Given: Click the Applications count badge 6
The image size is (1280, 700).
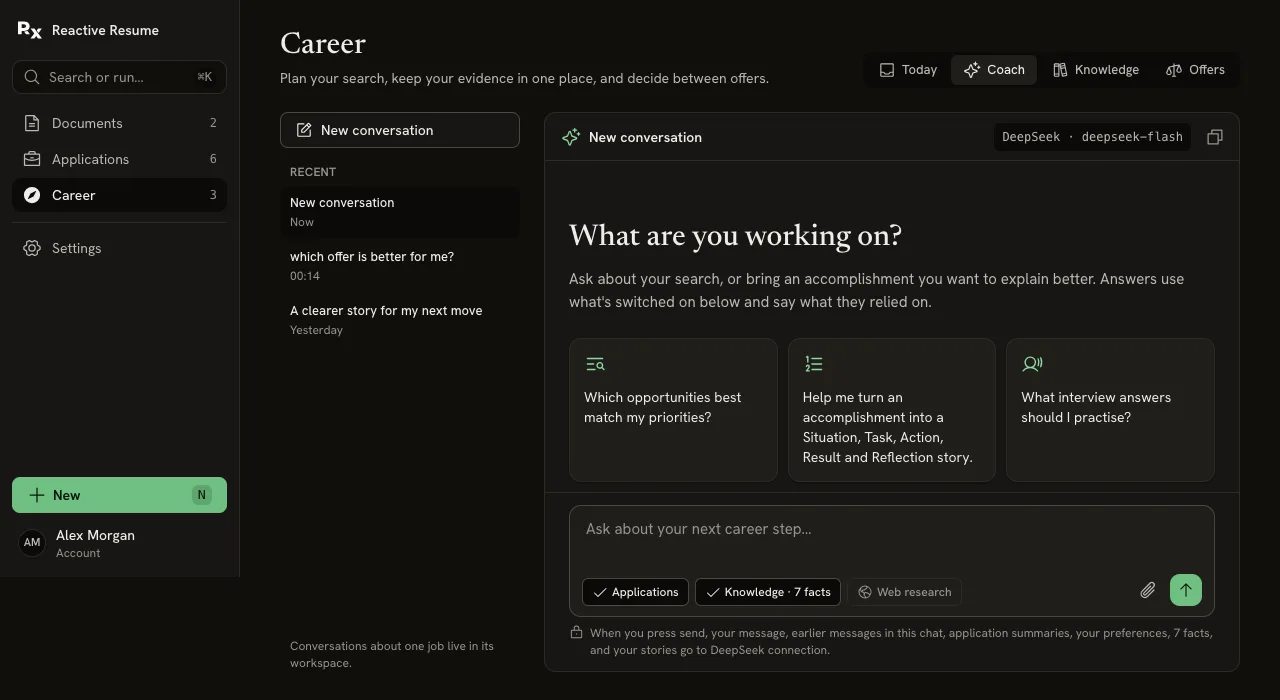Looking at the screenshot, I should coord(213,159).
